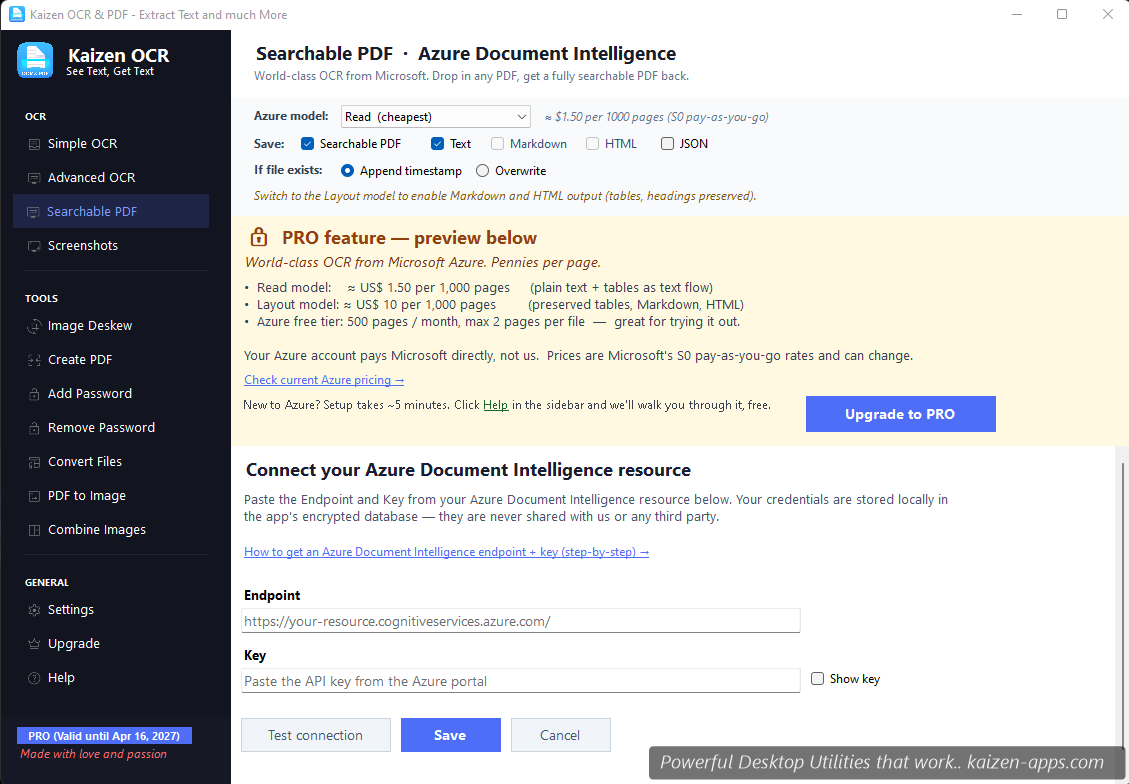Switch to Advanced OCR
Viewport: 1129px width, 784px height.
[x=93, y=177]
